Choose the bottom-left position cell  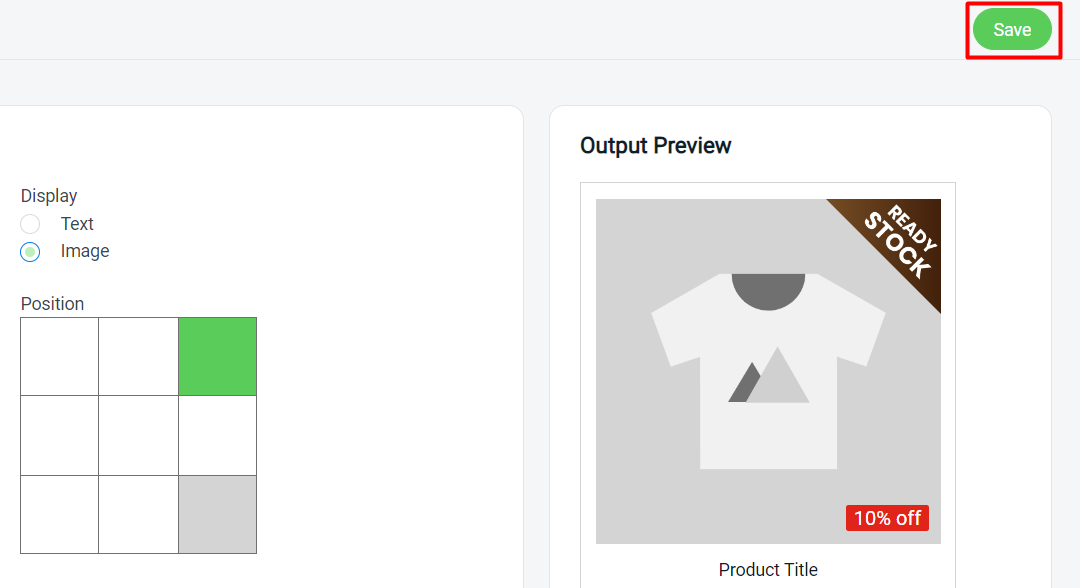tap(59, 514)
